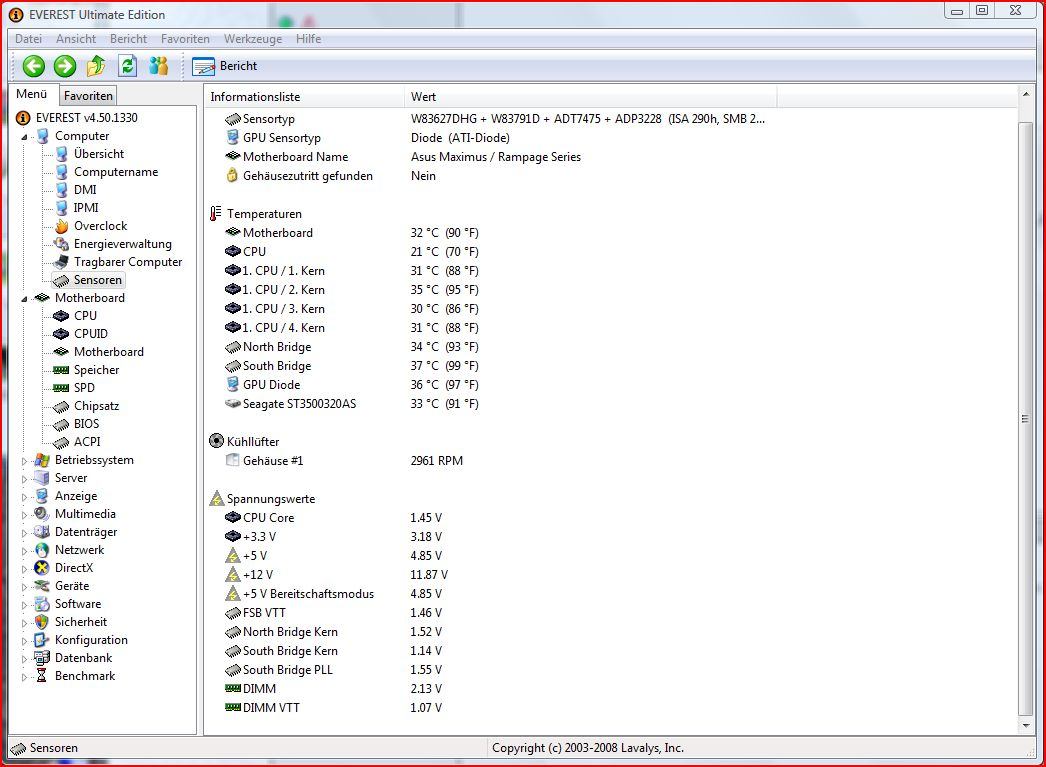
Task: Expand the Betriebssystem tree node
Action: coord(24,461)
